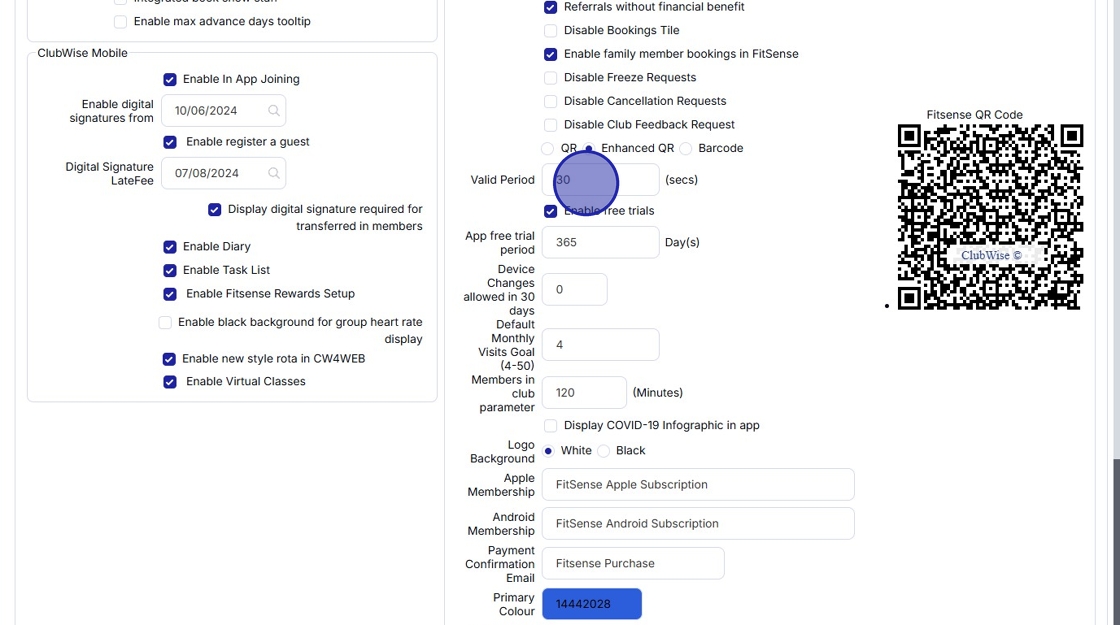
Task: Check Disable Bookings Tile
Action: (x=550, y=31)
